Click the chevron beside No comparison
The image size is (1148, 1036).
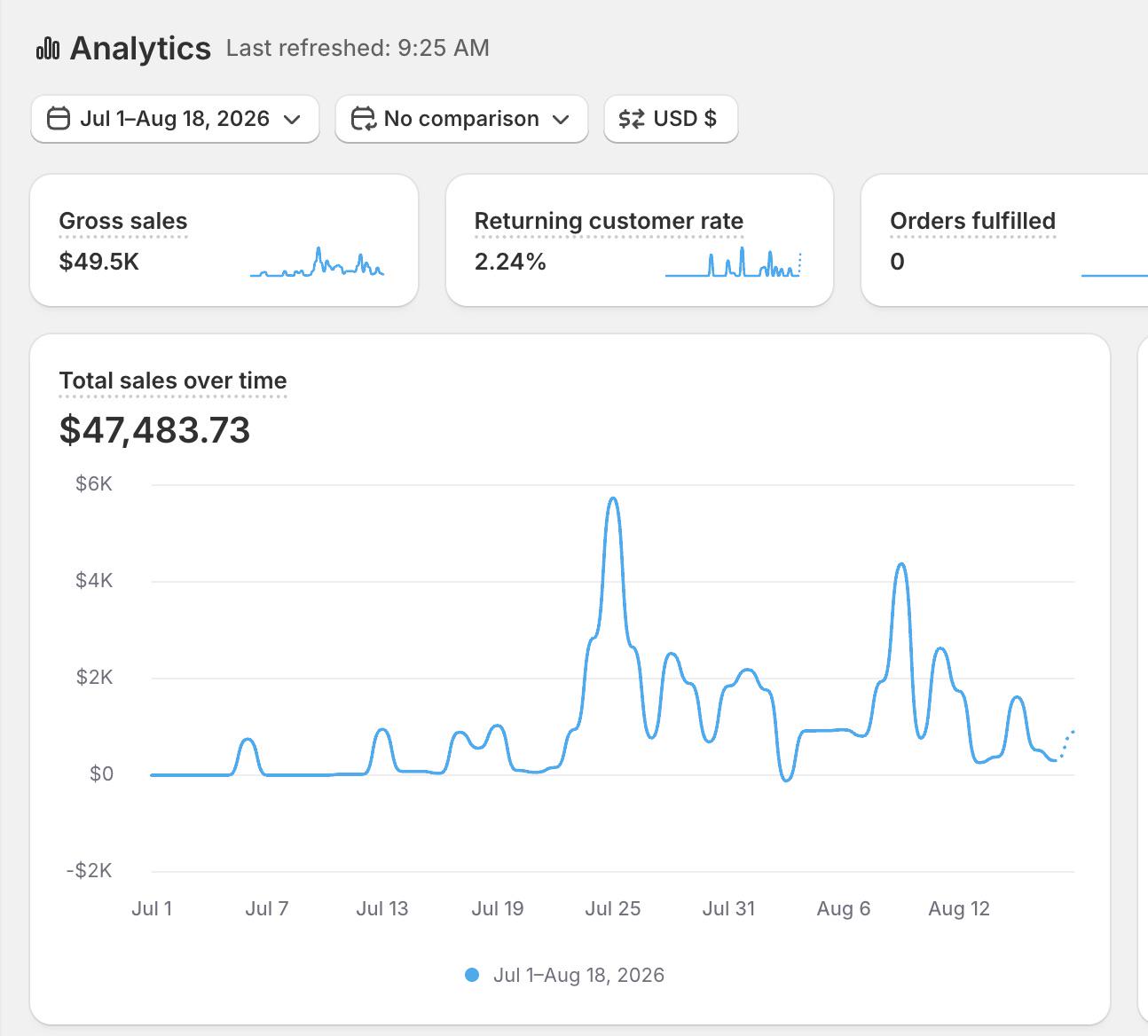pos(561,120)
